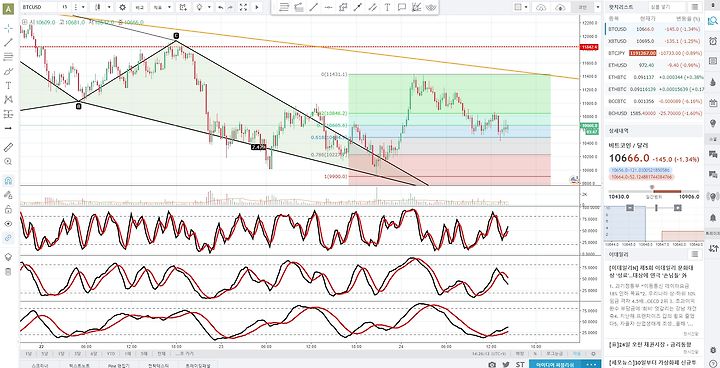
Task: Select BCHUSD row in watchlist
Action: (654, 113)
